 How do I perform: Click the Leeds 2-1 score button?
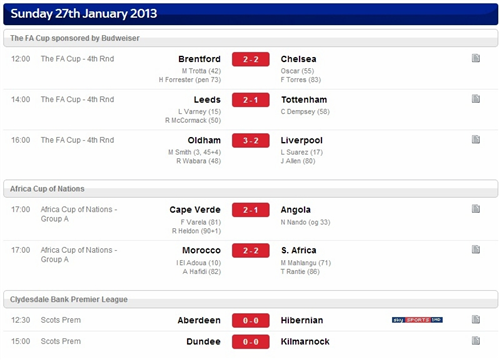coord(251,100)
